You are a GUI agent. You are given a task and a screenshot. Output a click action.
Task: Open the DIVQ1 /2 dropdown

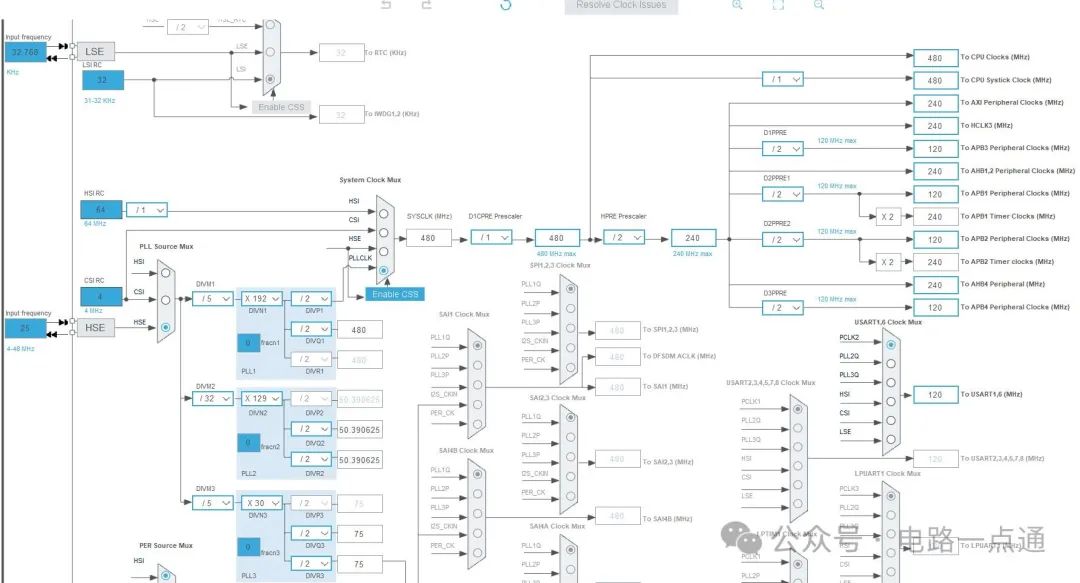(311, 329)
